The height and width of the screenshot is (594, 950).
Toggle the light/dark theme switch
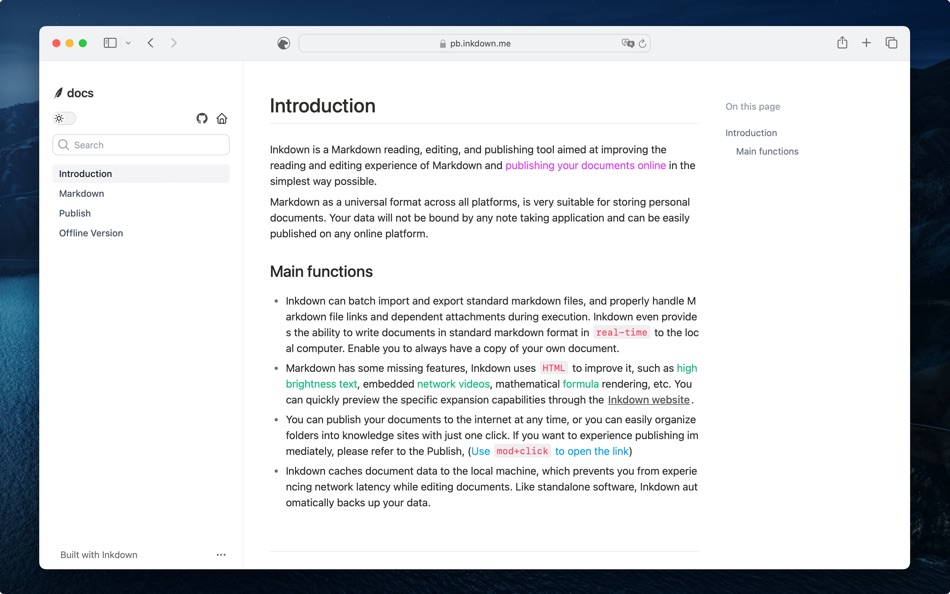pos(64,118)
